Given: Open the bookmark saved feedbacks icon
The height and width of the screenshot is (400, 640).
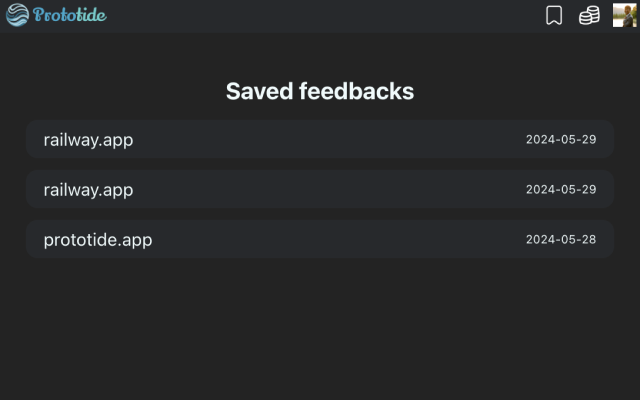Looking at the screenshot, I should pos(554,15).
